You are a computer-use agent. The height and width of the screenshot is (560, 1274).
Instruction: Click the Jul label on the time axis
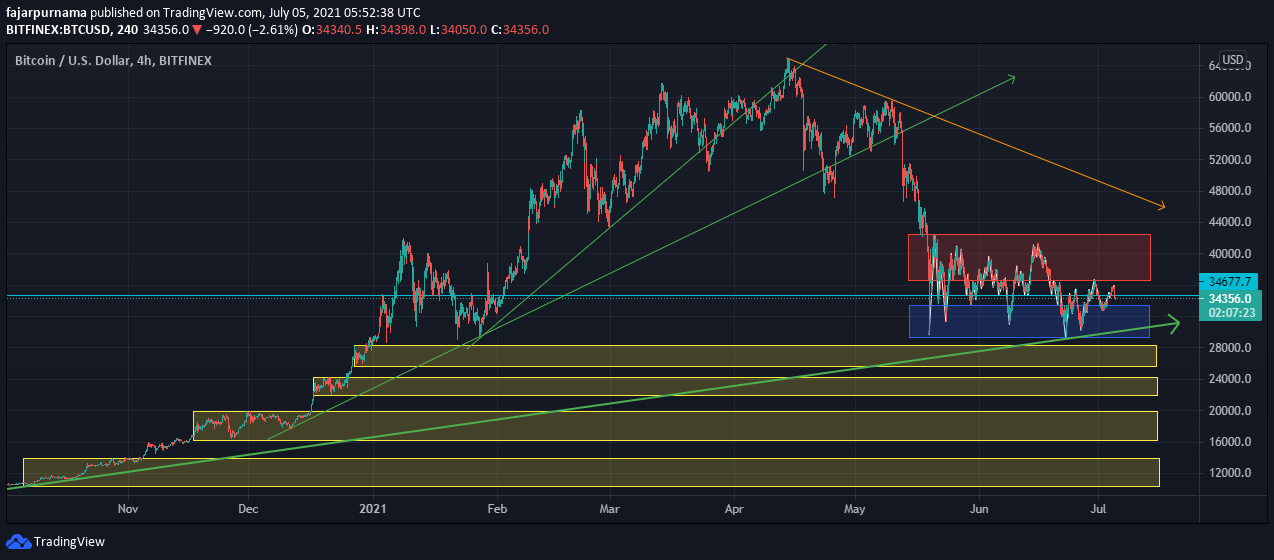tap(1098, 508)
